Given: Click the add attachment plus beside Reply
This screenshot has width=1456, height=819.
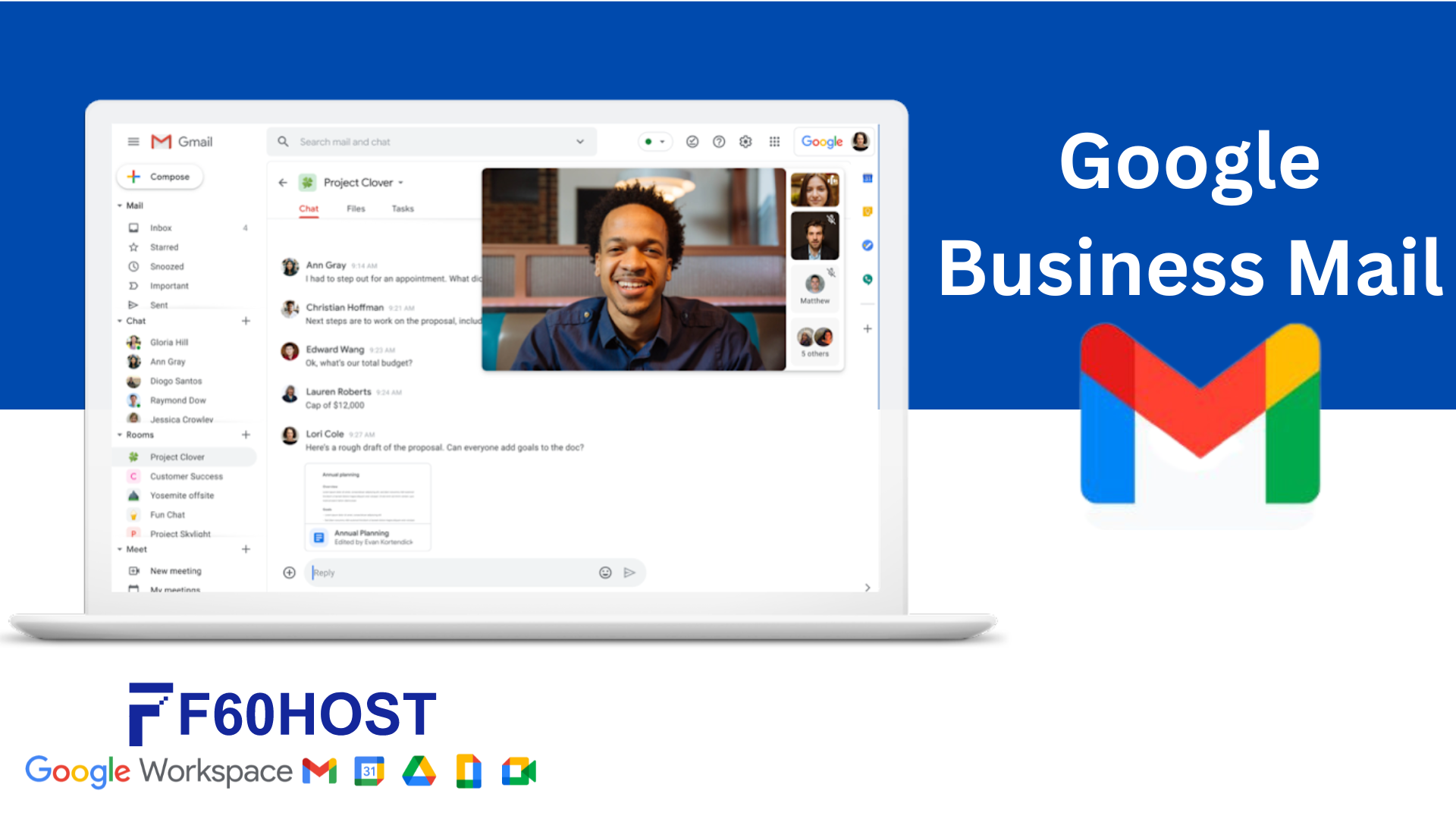Looking at the screenshot, I should 289,573.
